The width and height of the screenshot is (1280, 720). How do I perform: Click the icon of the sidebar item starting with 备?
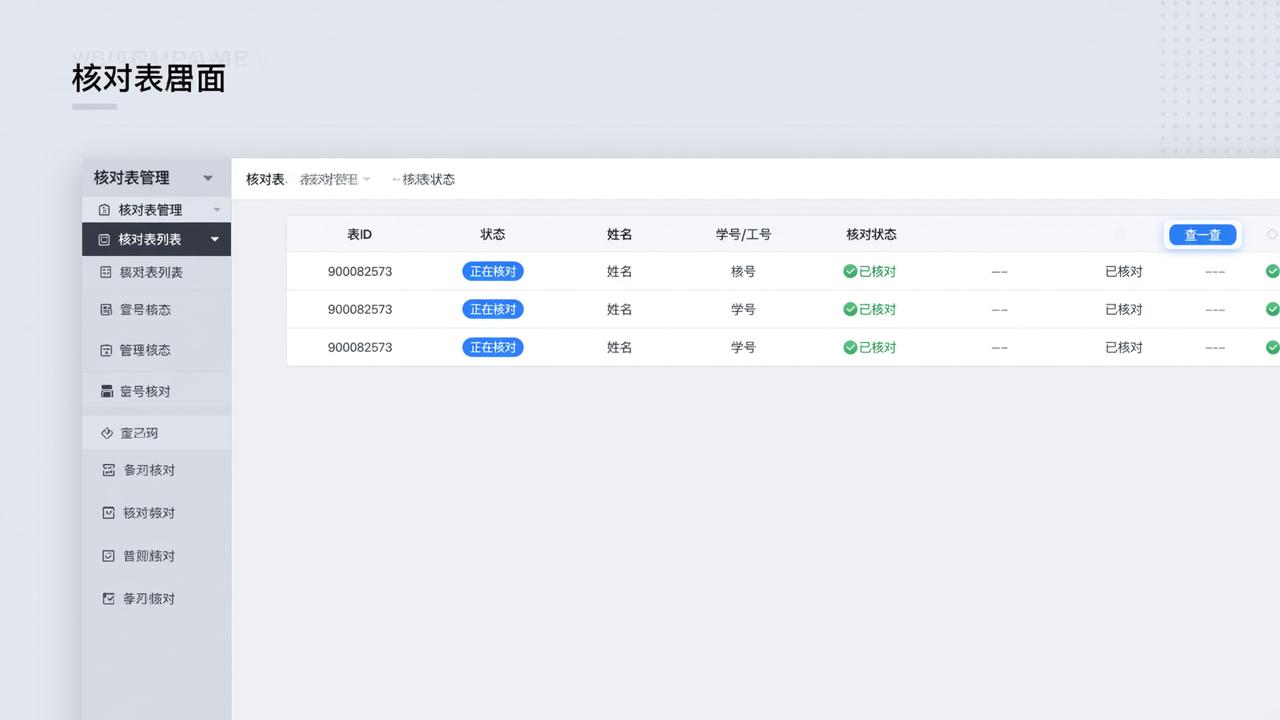click(x=109, y=470)
